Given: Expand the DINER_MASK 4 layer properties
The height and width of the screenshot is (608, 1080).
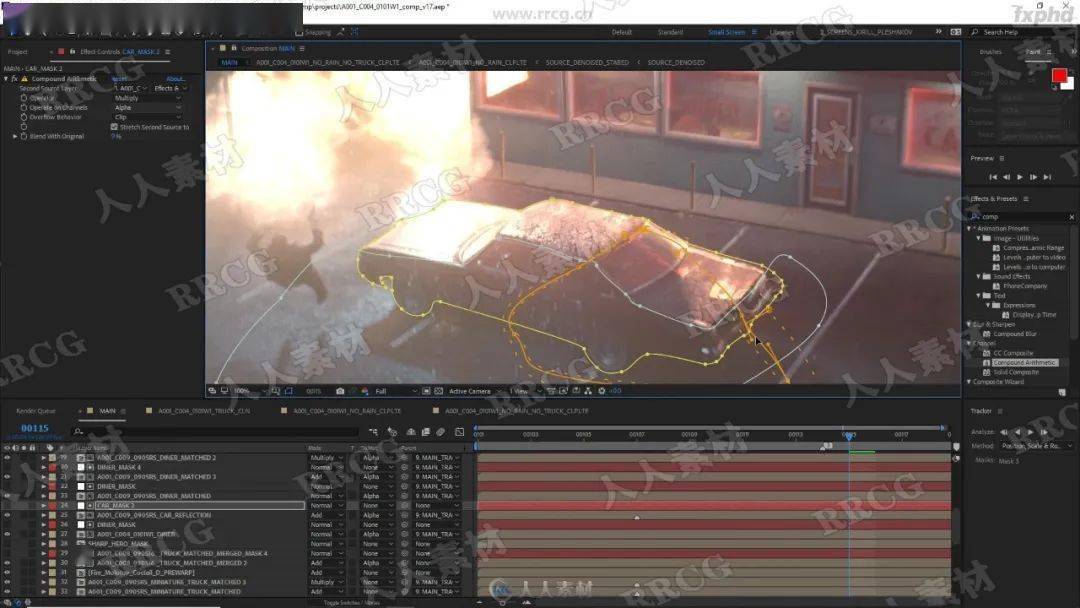Looking at the screenshot, I should (43, 467).
